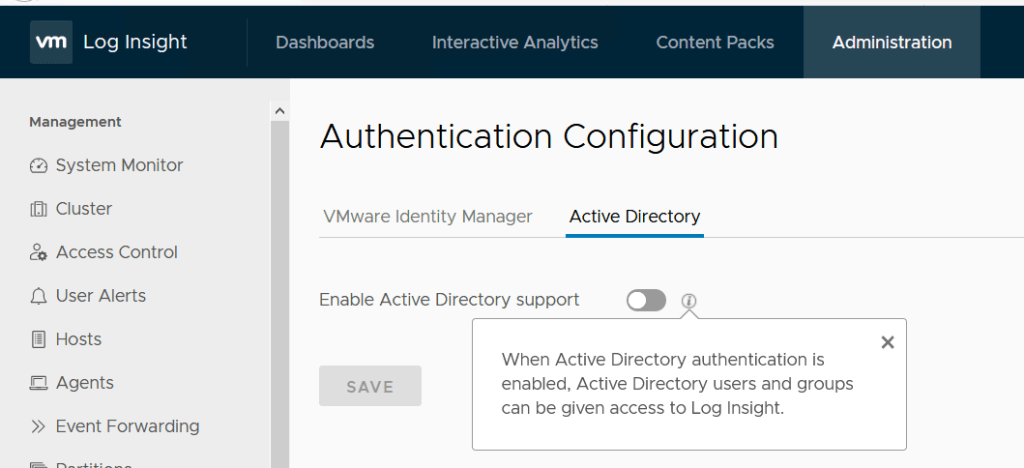Enable the Active Directory support toggle
This screenshot has height=468, width=1024.
point(646,300)
